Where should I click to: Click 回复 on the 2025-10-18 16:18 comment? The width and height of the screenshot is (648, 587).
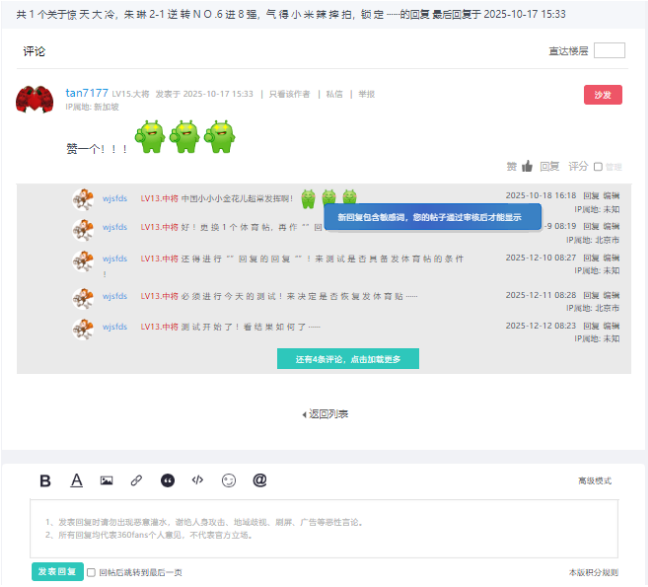point(591,196)
